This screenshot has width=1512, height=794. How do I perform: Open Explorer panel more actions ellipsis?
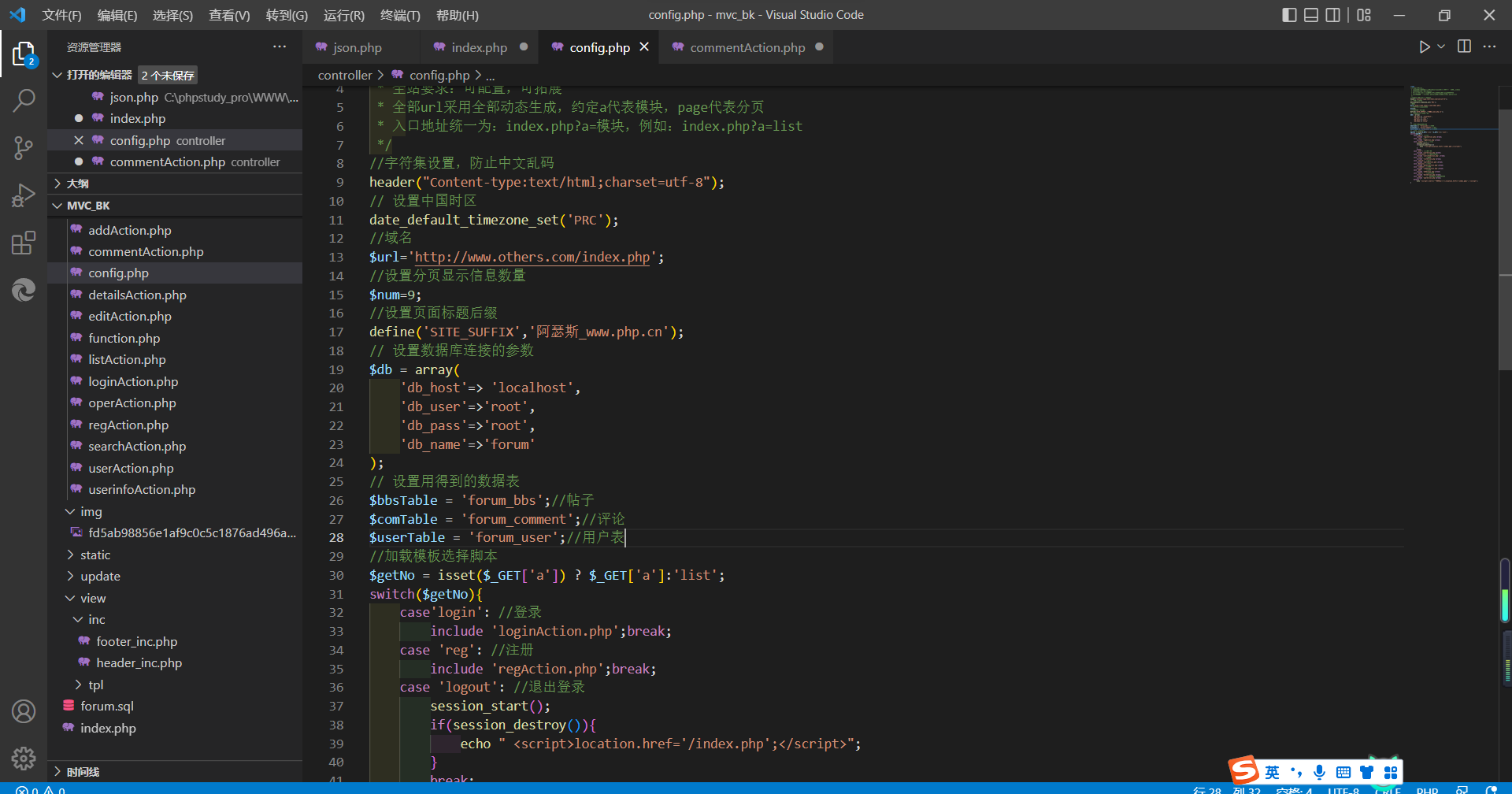[x=280, y=46]
